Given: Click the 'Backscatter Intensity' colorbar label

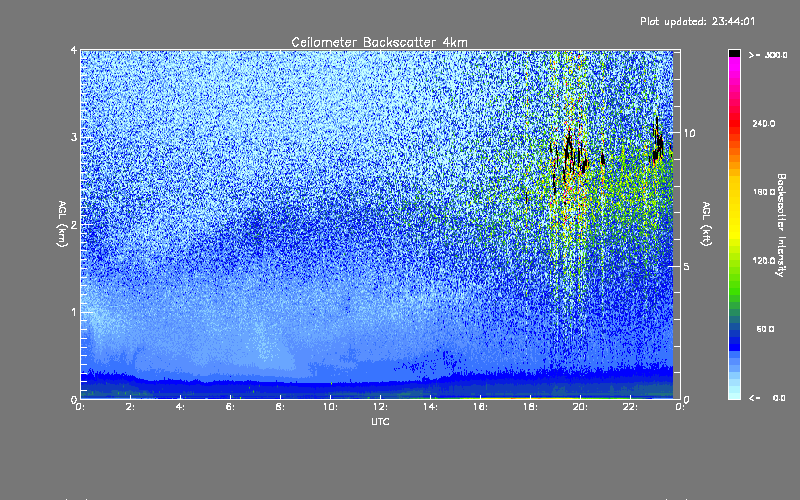Looking at the screenshot, I should (x=781, y=225).
